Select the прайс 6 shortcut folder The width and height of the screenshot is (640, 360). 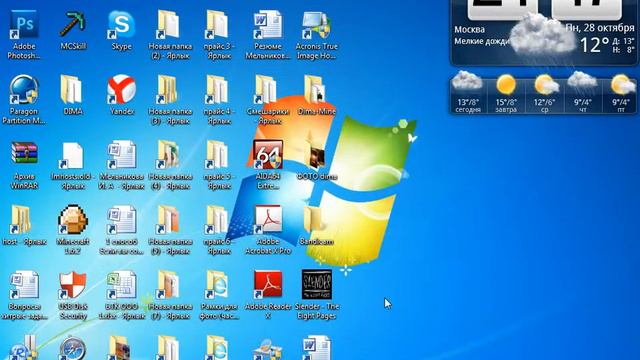[219, 230]
